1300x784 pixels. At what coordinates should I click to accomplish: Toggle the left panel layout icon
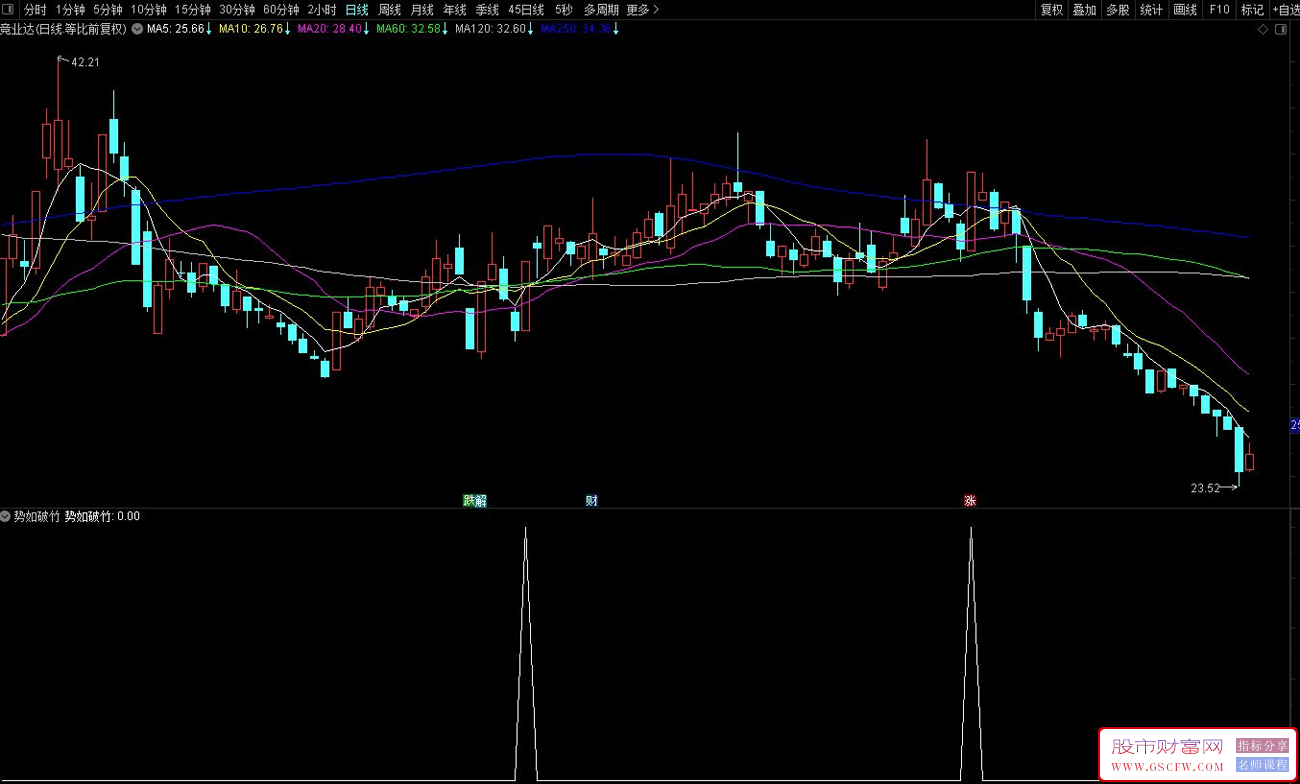(x=8, y=9)
